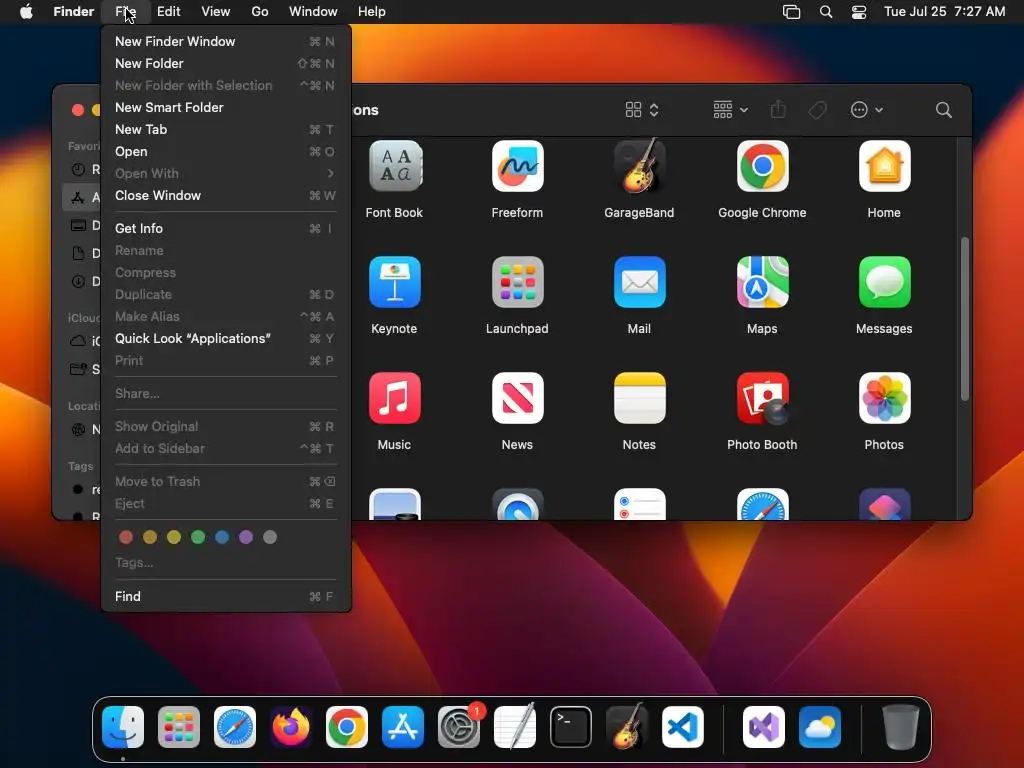
Task: Open the View menu in menu bar
Action: (x=216, y=12)
